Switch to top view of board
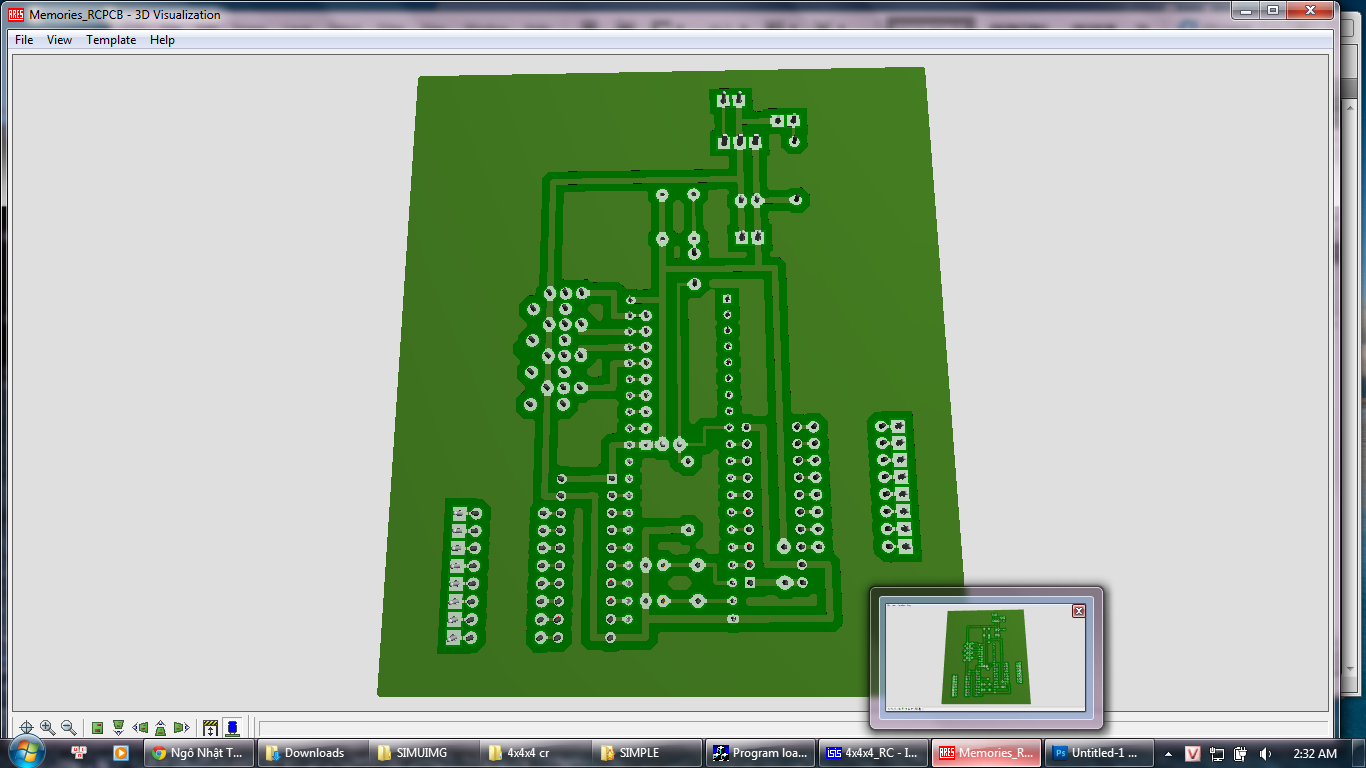Viewport: 1366px width, 768px height. point(98,728)
